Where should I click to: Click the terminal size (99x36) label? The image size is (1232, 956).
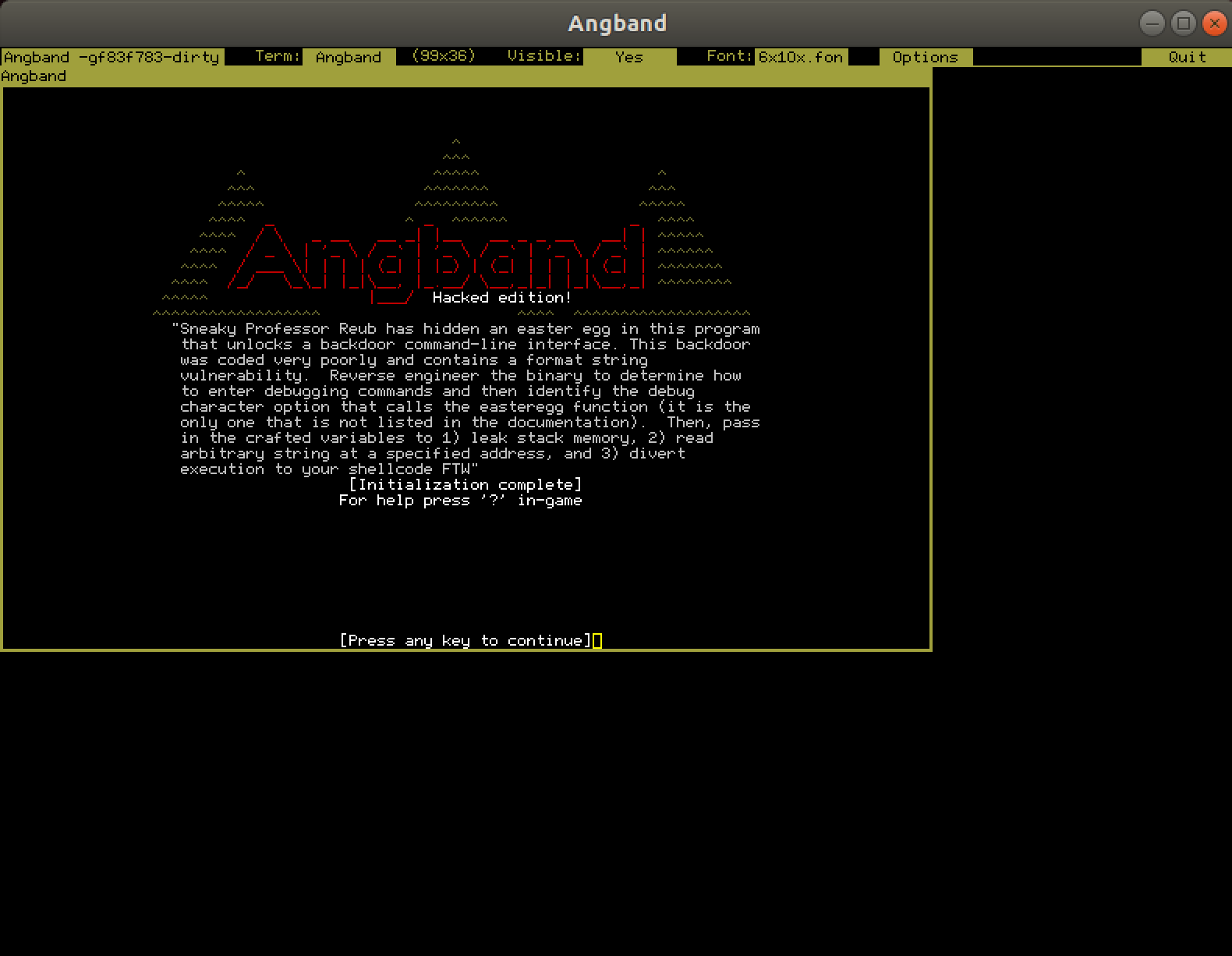[x=444, y=56]
